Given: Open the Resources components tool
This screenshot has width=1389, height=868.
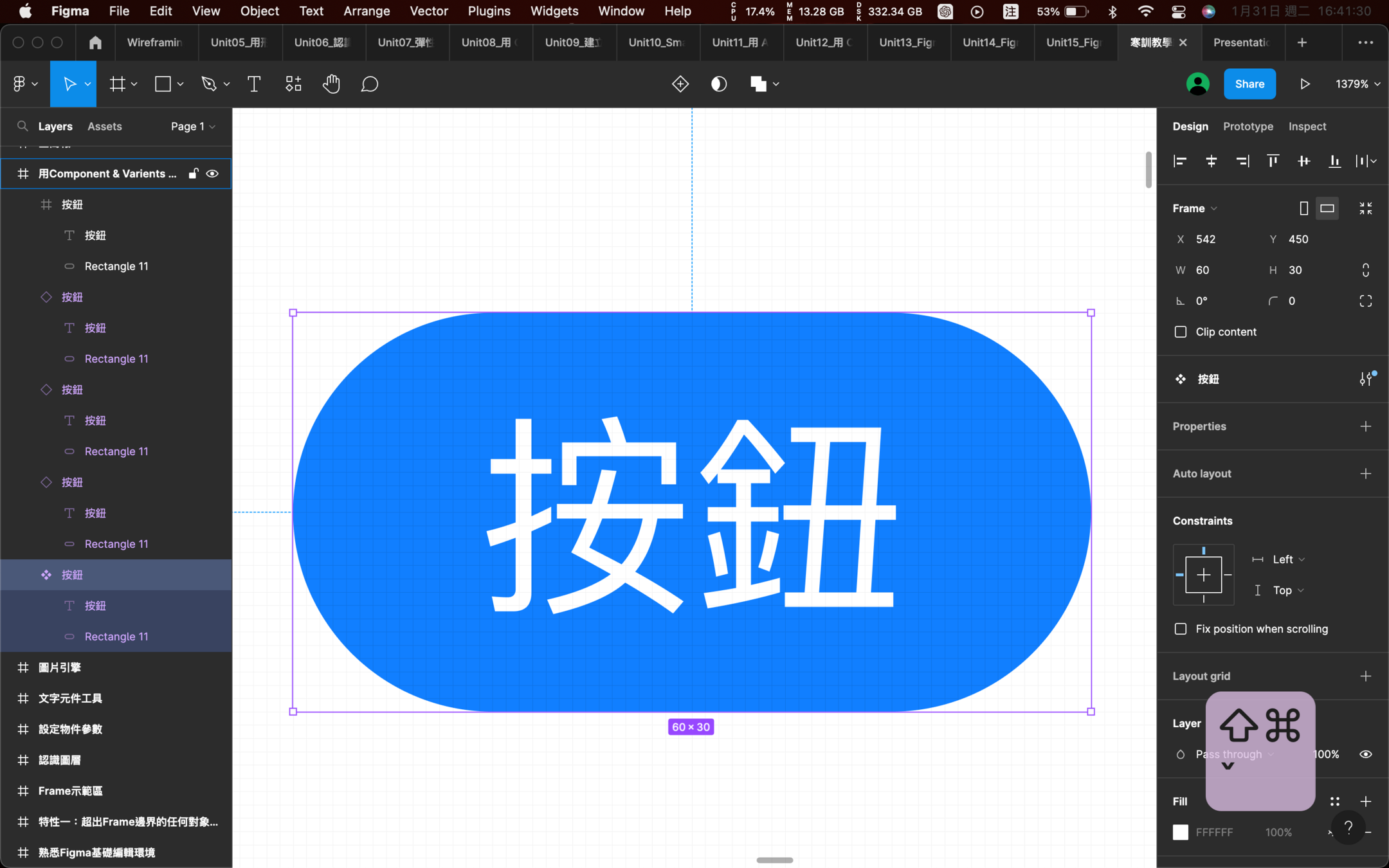Looking at the screenshot, I should tap(293, 84).
